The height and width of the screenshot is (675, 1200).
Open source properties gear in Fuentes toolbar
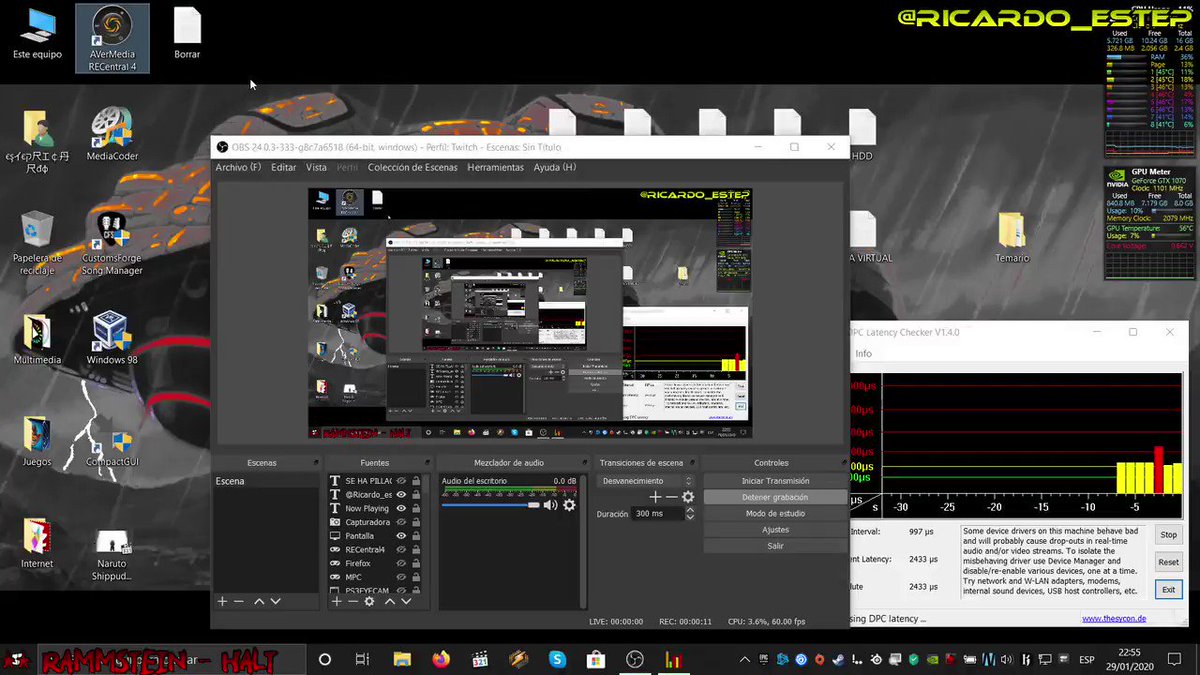pos(369,601)
